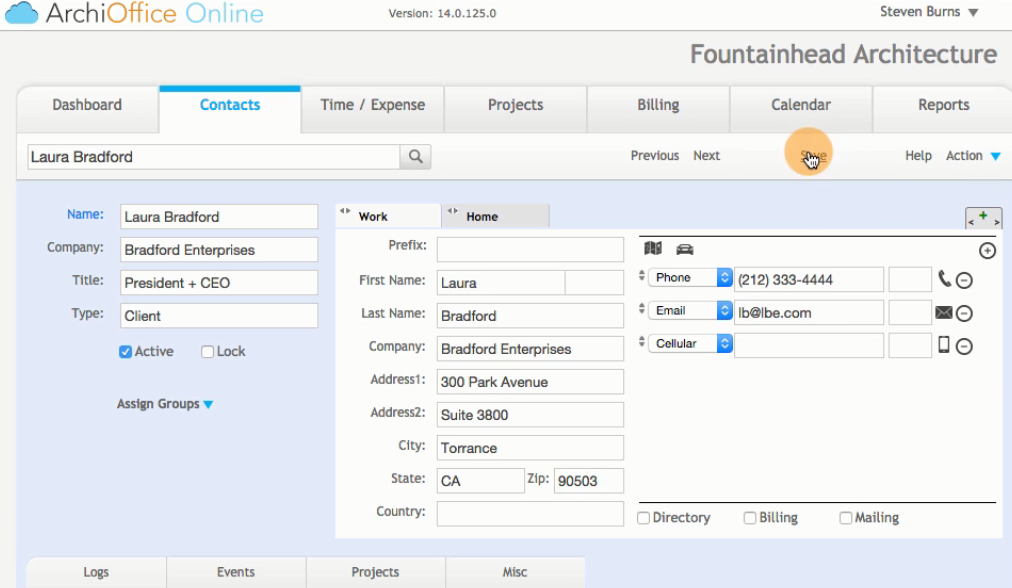1012x588 pixels.
Task: Open the Action dropdown menu
Action: pyautogui.click(x=973, y=156)
